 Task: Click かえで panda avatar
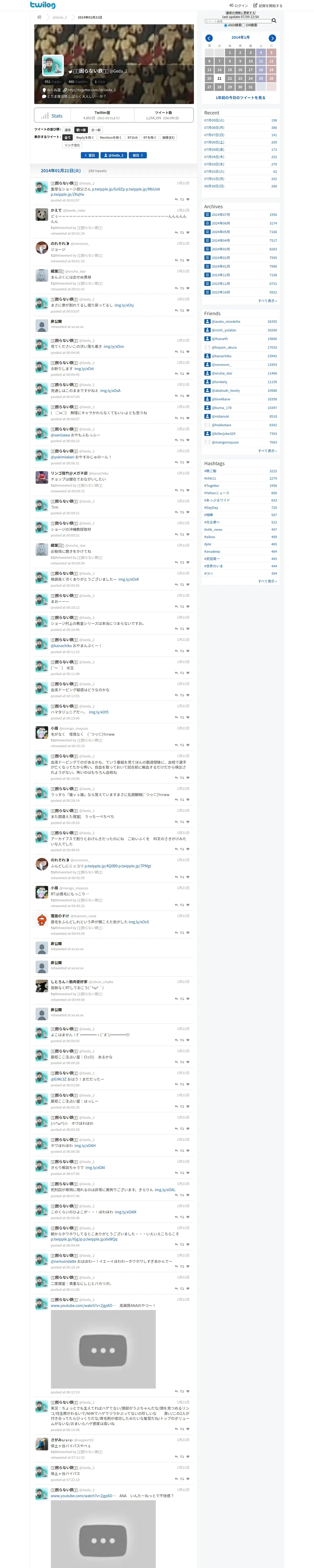[41, 215]
